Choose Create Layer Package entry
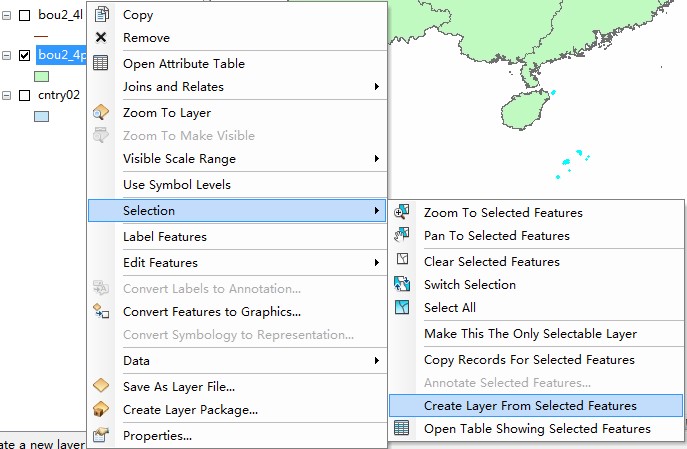The width and height of the screenshot is (687, 449). pos(237,410)
